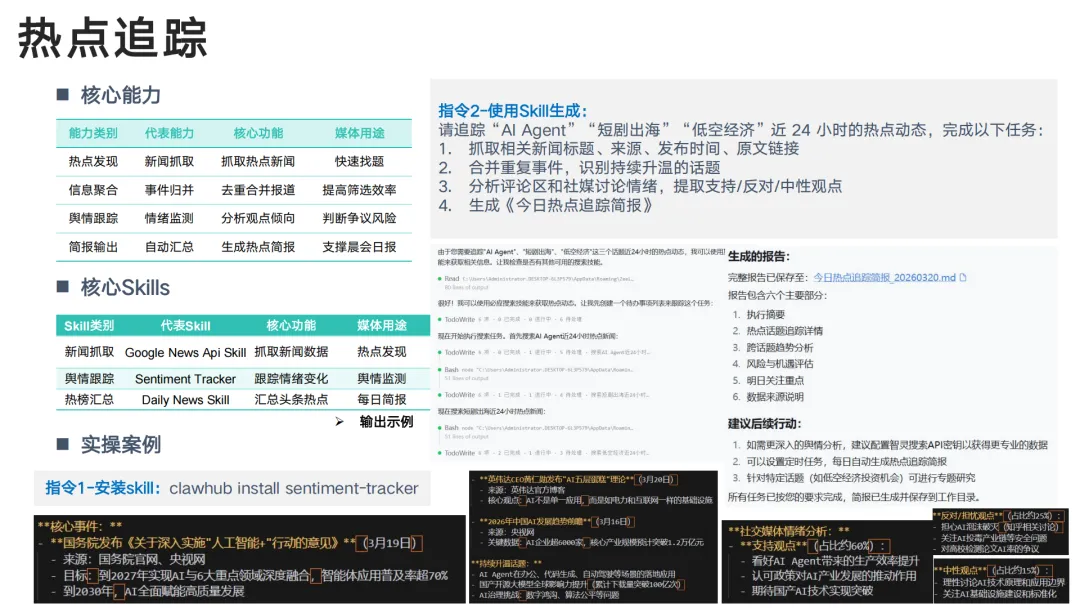
Task: Click the 热榜汇总 cell
Action: click(89, 399)
